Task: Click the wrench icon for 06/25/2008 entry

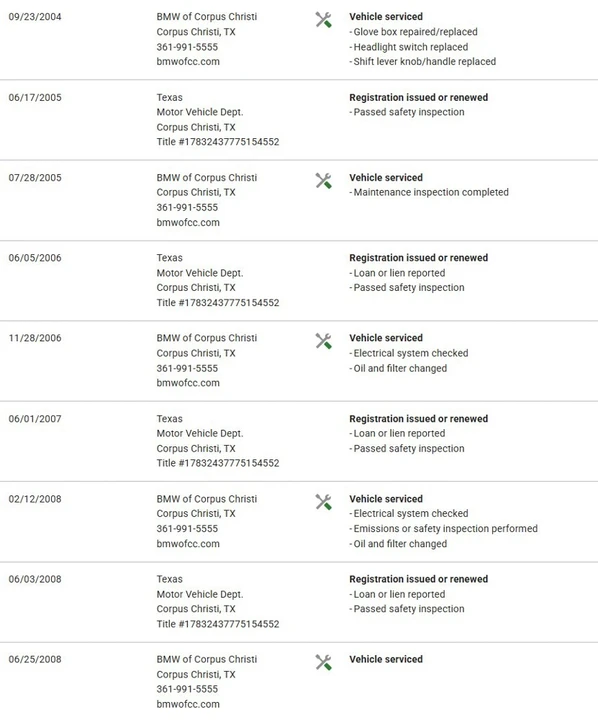Action: pos(323,662)
